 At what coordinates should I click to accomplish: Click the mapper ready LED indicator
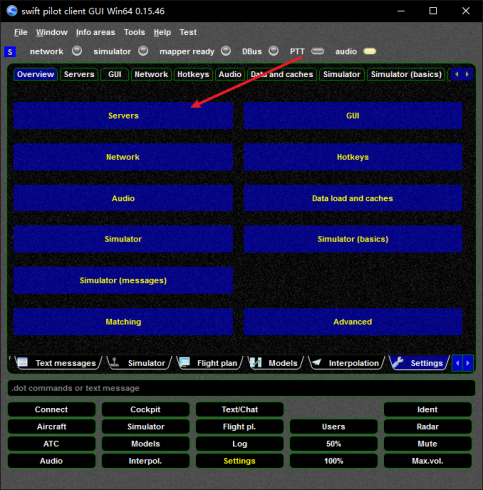(226, 51)
